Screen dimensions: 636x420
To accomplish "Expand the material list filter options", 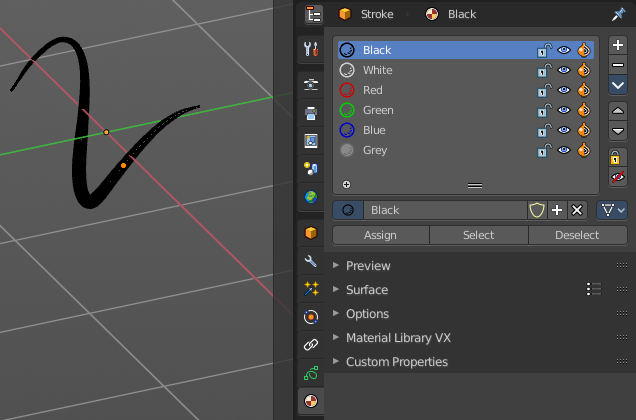I will tap(346, 185).
